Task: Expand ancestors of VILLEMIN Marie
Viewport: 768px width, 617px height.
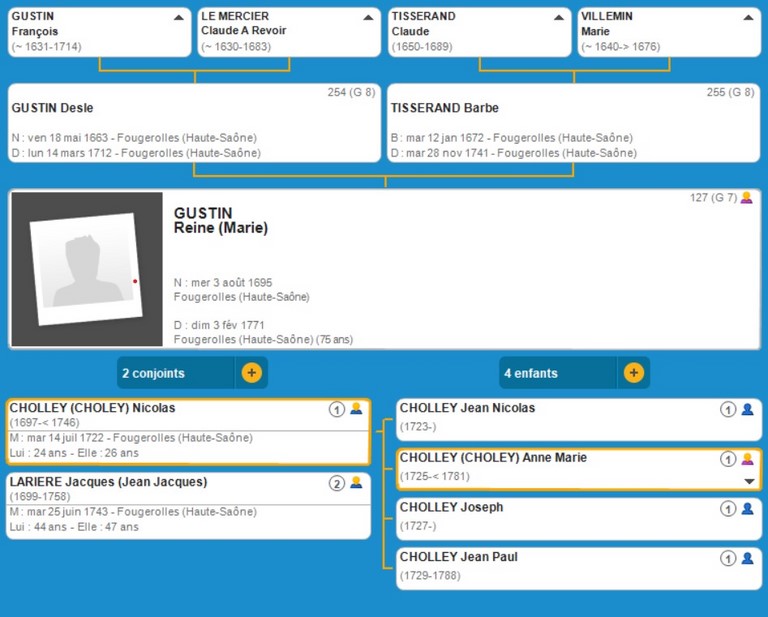Action: pyautogui.click(x=748, y=17)
